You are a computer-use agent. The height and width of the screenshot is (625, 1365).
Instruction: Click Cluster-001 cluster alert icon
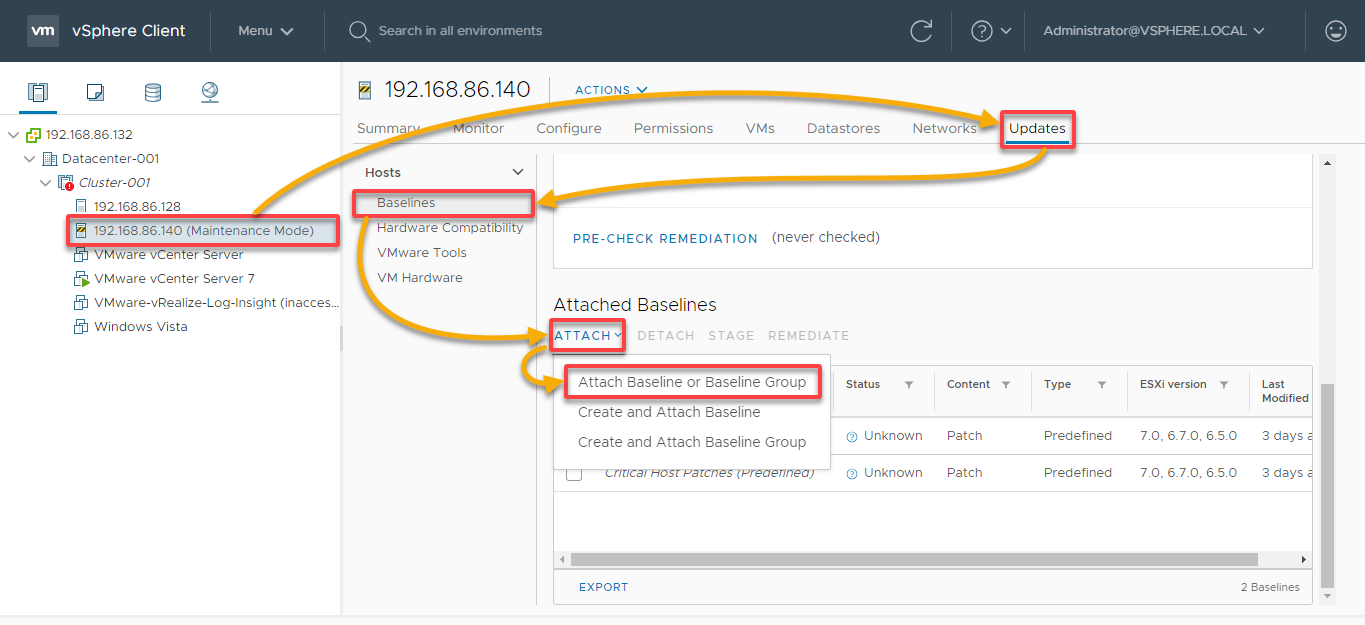pos(67,183)
